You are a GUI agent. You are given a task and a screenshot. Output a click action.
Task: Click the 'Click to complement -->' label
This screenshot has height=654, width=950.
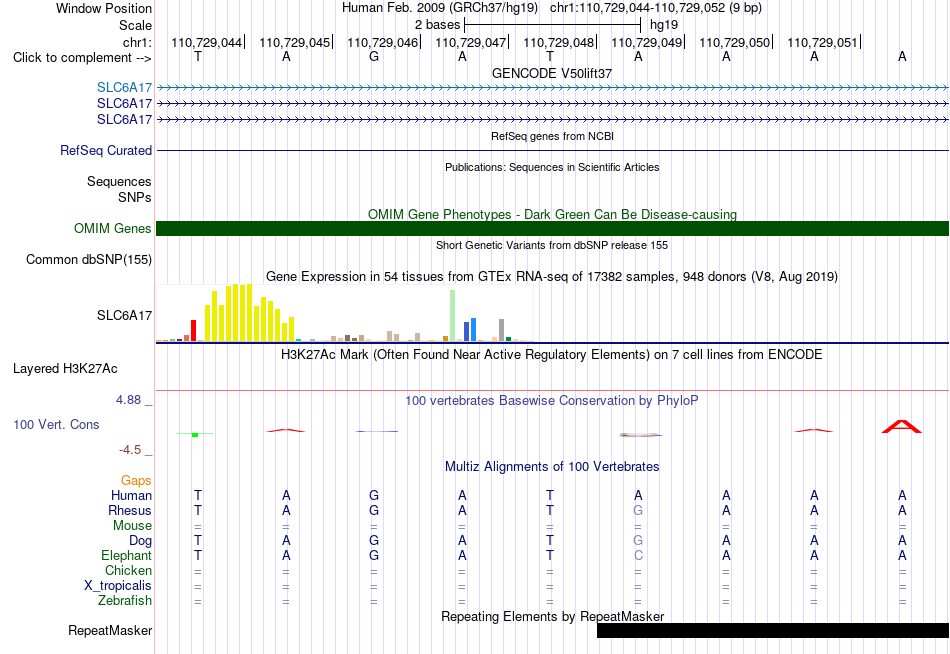coord(82,58)
